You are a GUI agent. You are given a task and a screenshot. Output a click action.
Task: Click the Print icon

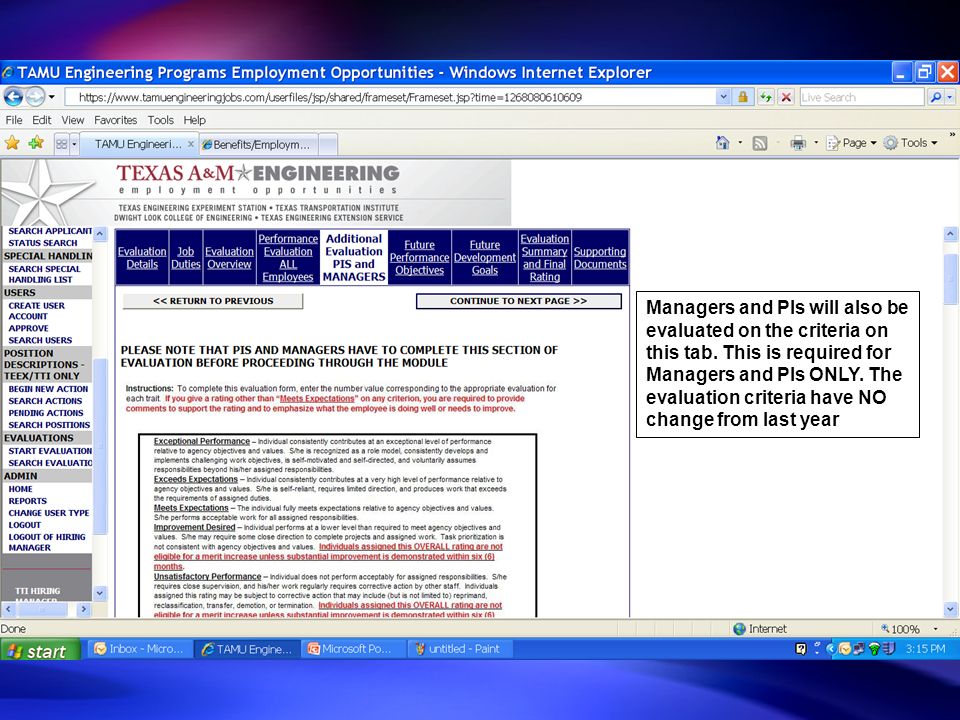point(798,143)
